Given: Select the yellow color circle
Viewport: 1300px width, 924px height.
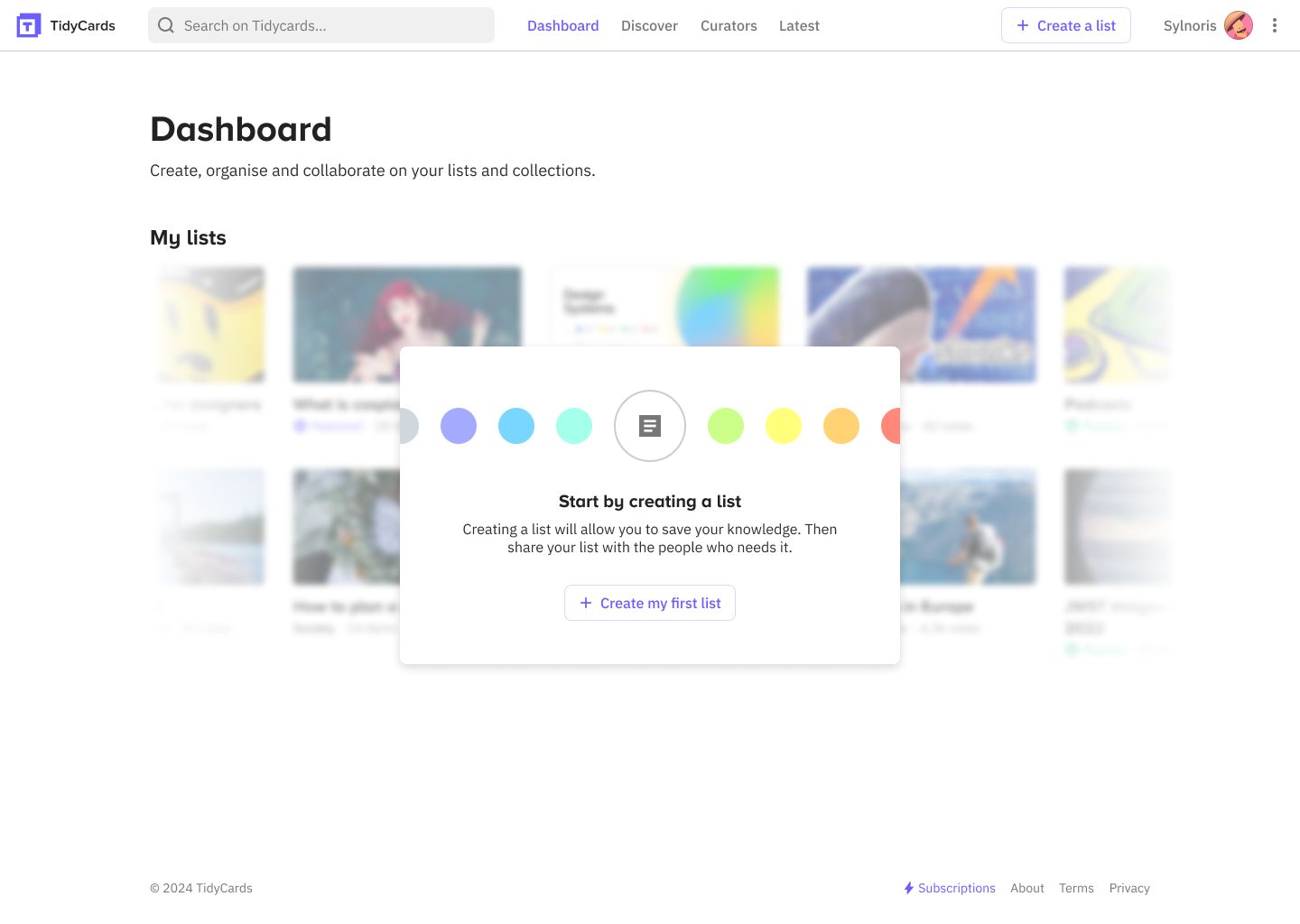Looking at the screenshot, I should 784,426.
